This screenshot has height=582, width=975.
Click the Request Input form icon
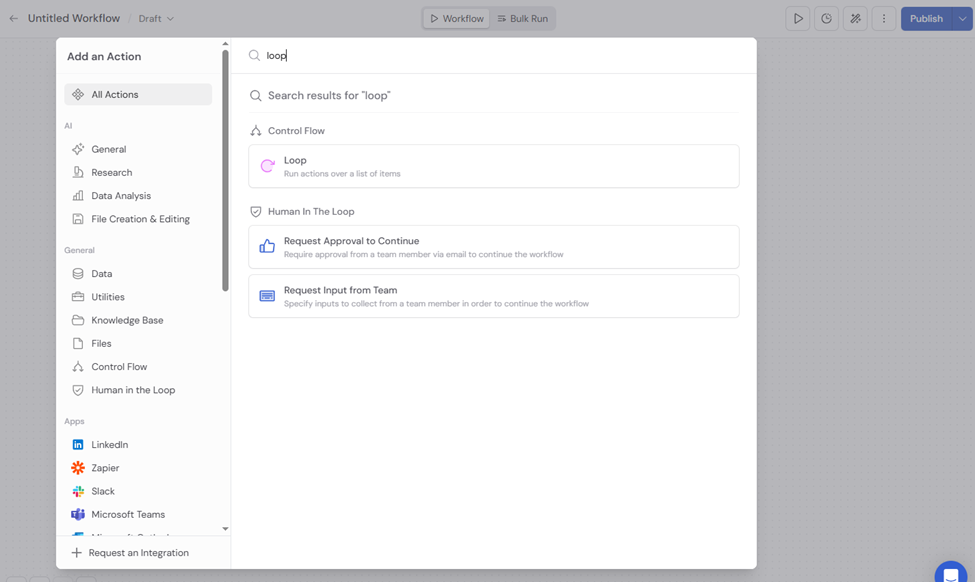click(267, 296)
